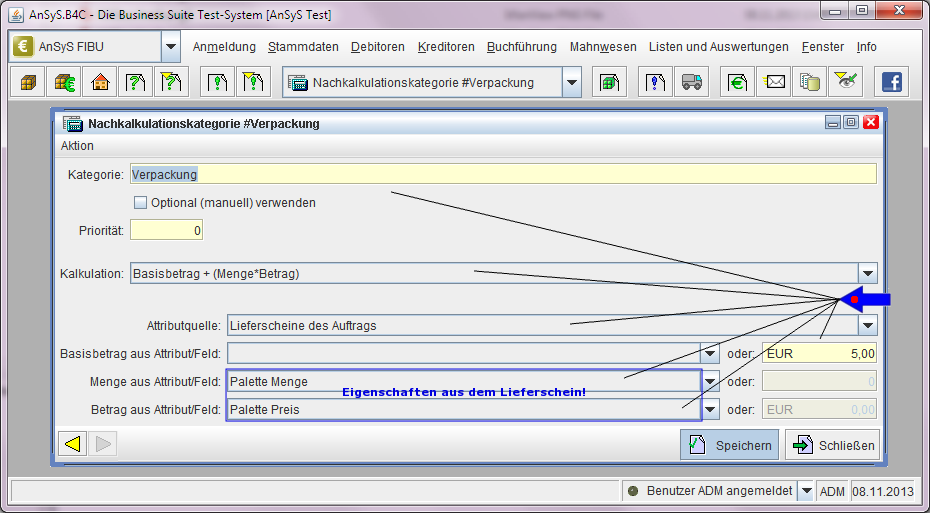Open the Stammdaten menu

(x=303, y=47)
